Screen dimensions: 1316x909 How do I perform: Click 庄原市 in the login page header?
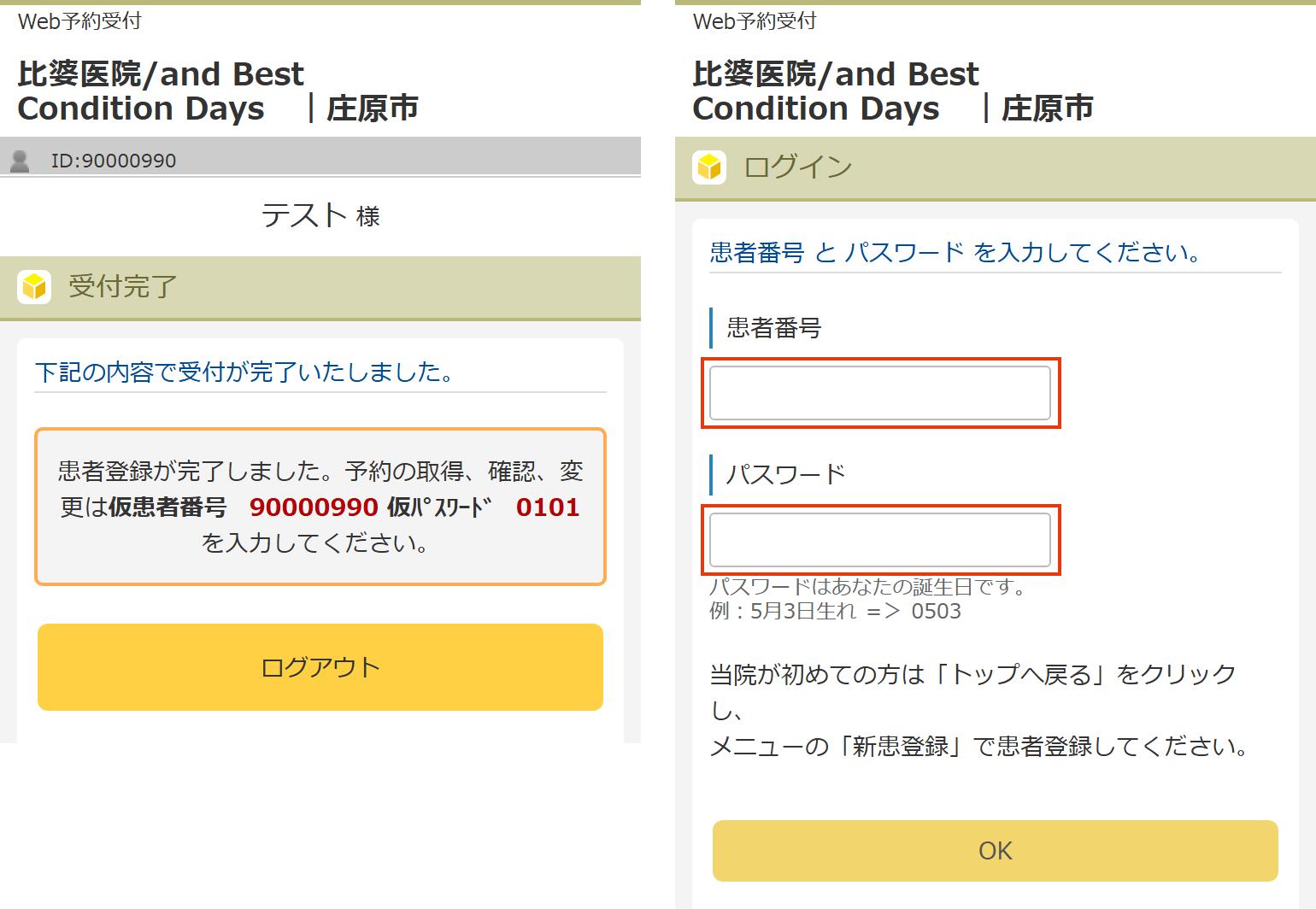coord(1048,109)
